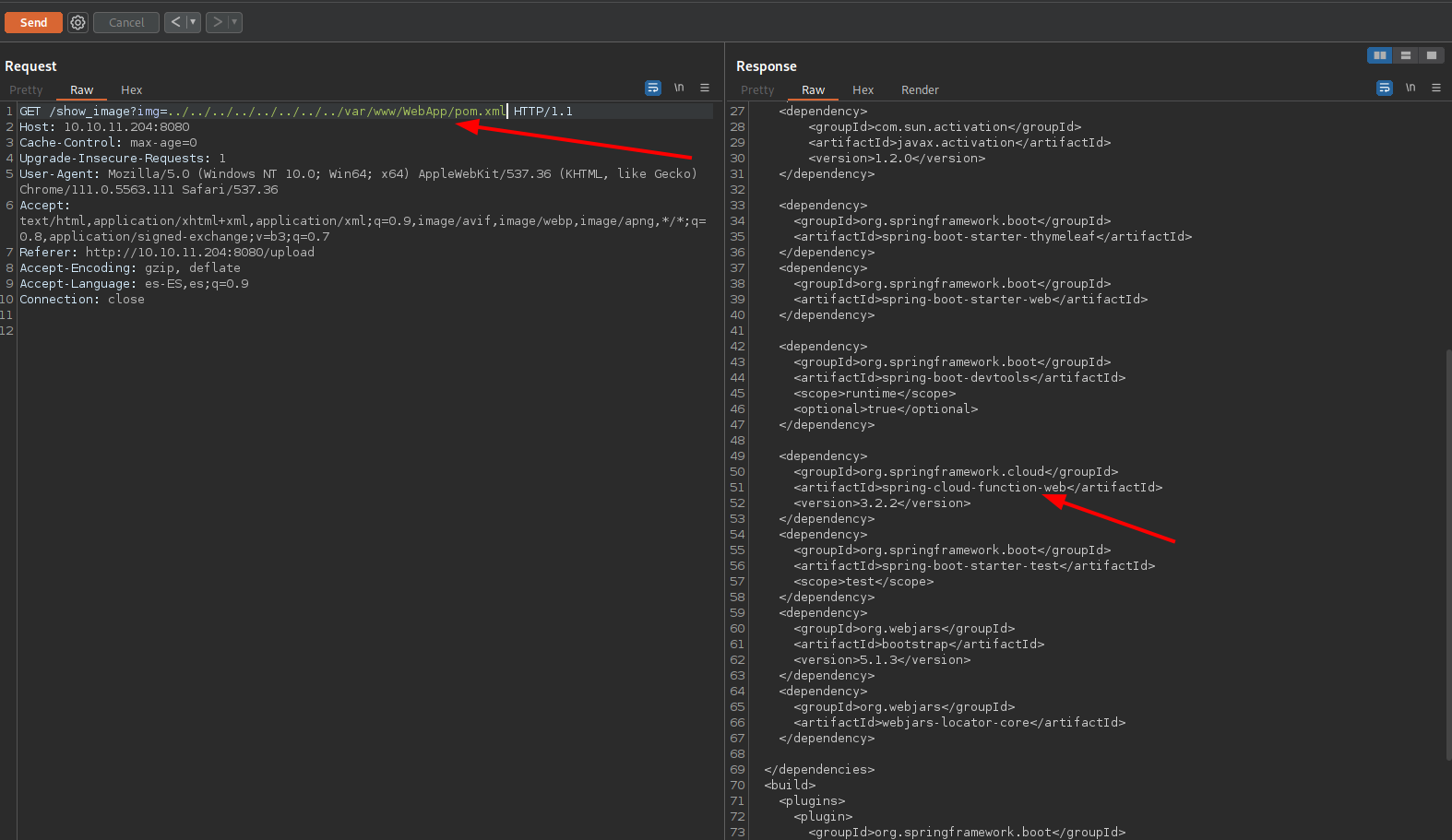
Task: Click the Connection: close header
Action: (x=82, y=299)
